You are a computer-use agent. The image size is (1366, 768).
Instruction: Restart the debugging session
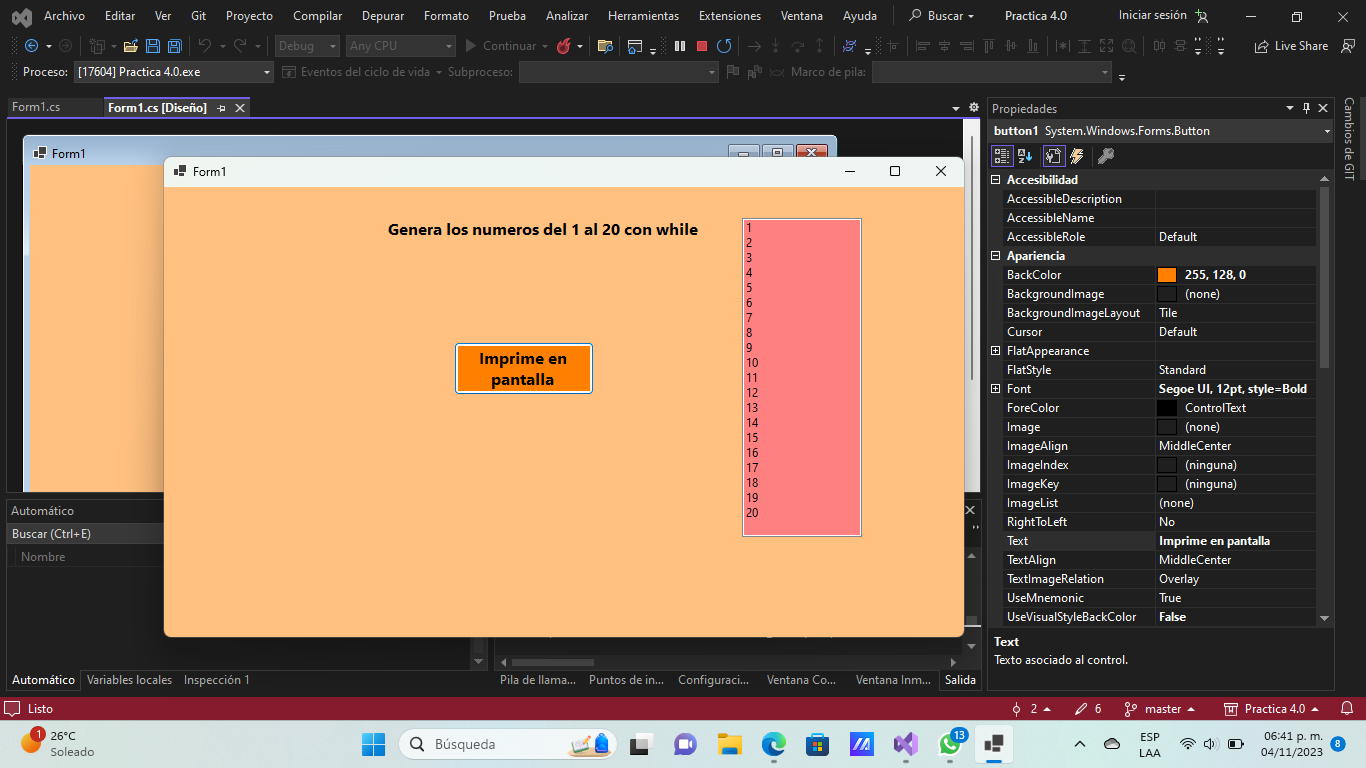(722, 46)
